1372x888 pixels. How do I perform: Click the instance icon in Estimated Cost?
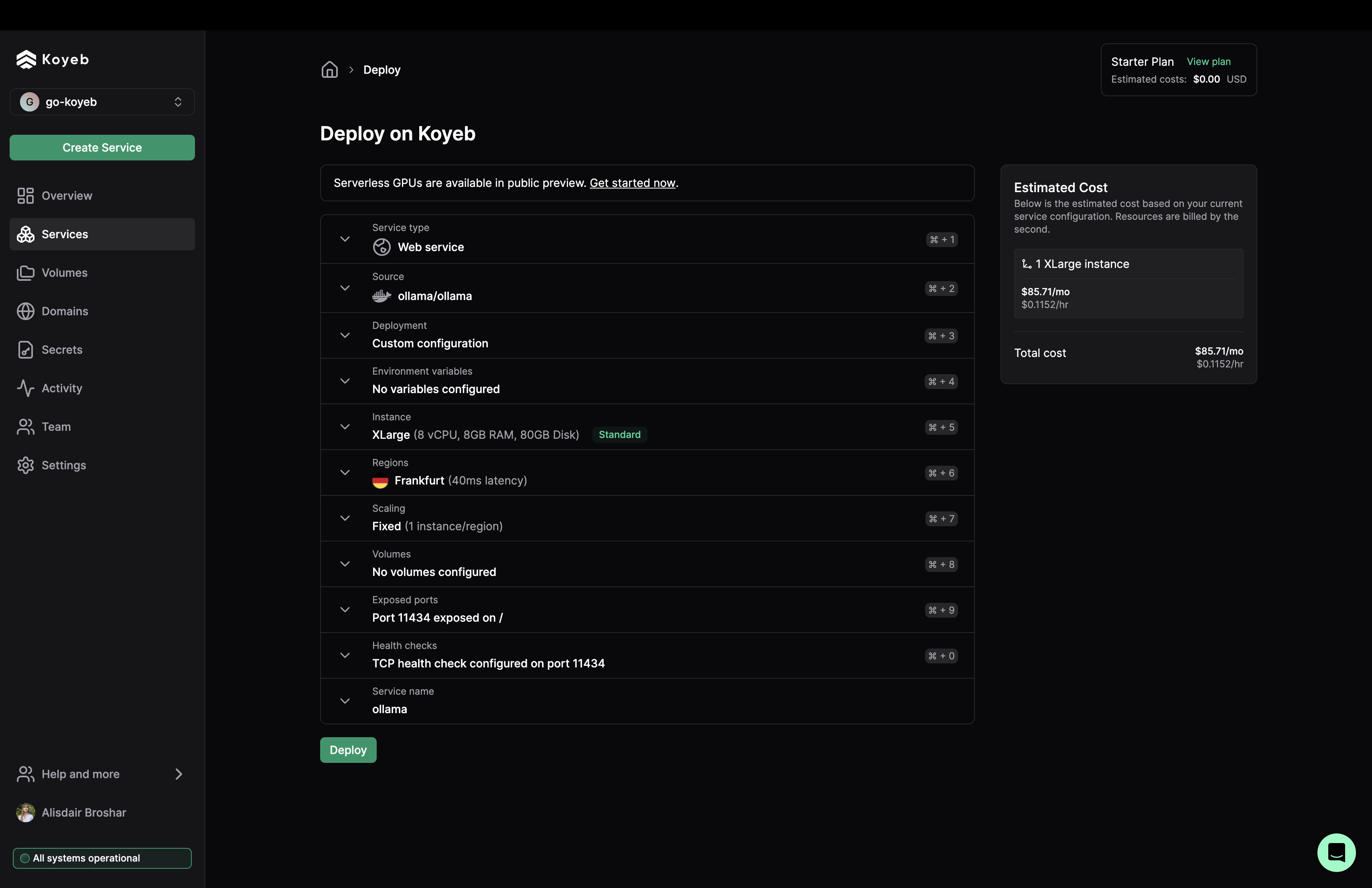[1027, 264]
